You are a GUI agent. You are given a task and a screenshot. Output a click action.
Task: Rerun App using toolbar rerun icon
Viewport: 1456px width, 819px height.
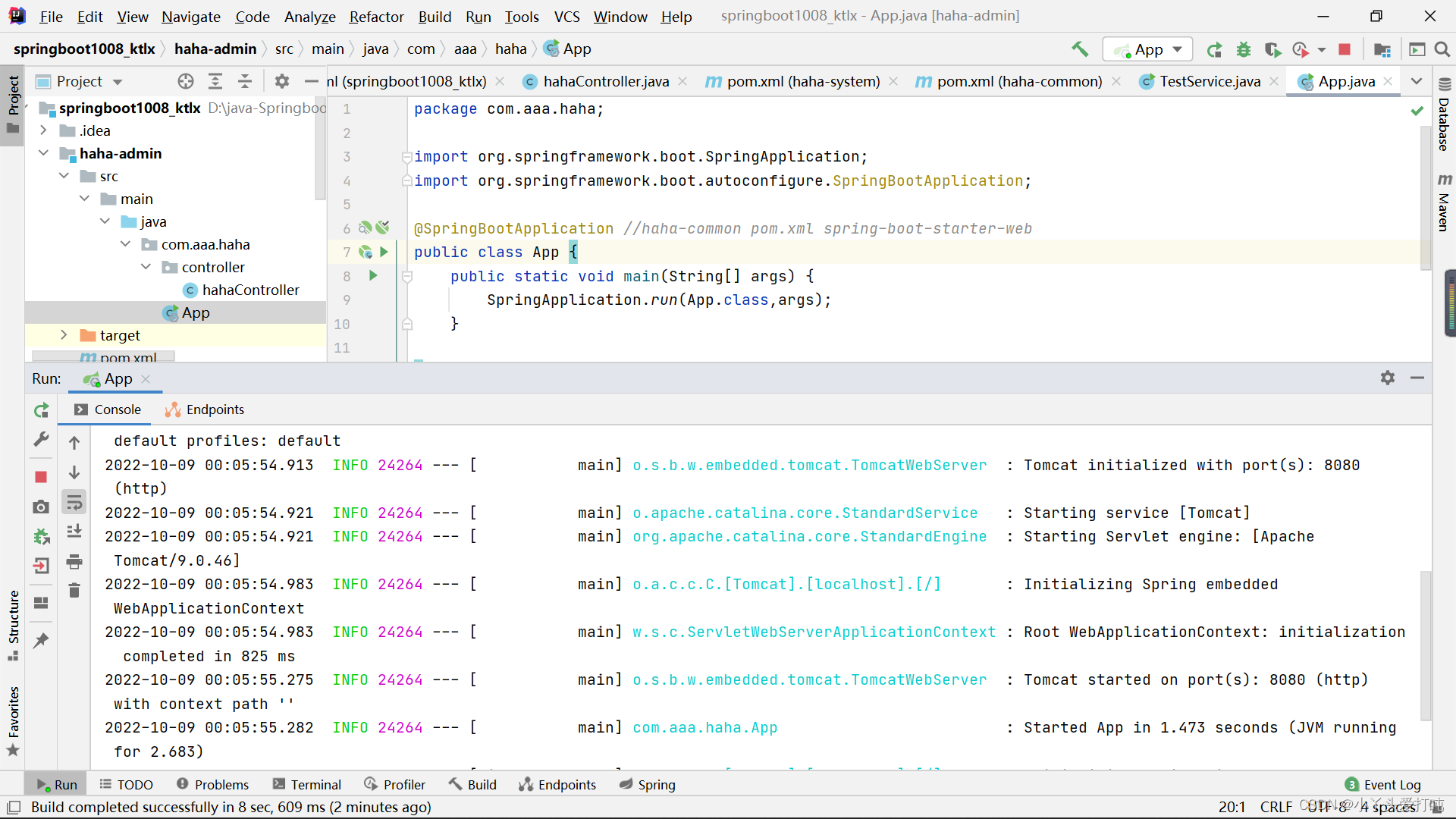pos(1214,49)
